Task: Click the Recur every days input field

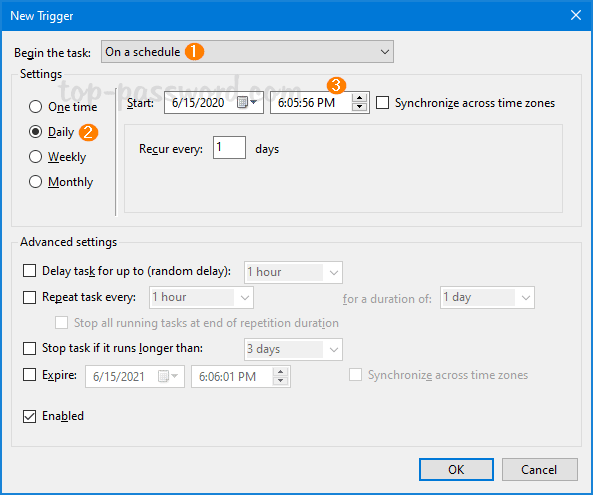Action: point(229,147)
